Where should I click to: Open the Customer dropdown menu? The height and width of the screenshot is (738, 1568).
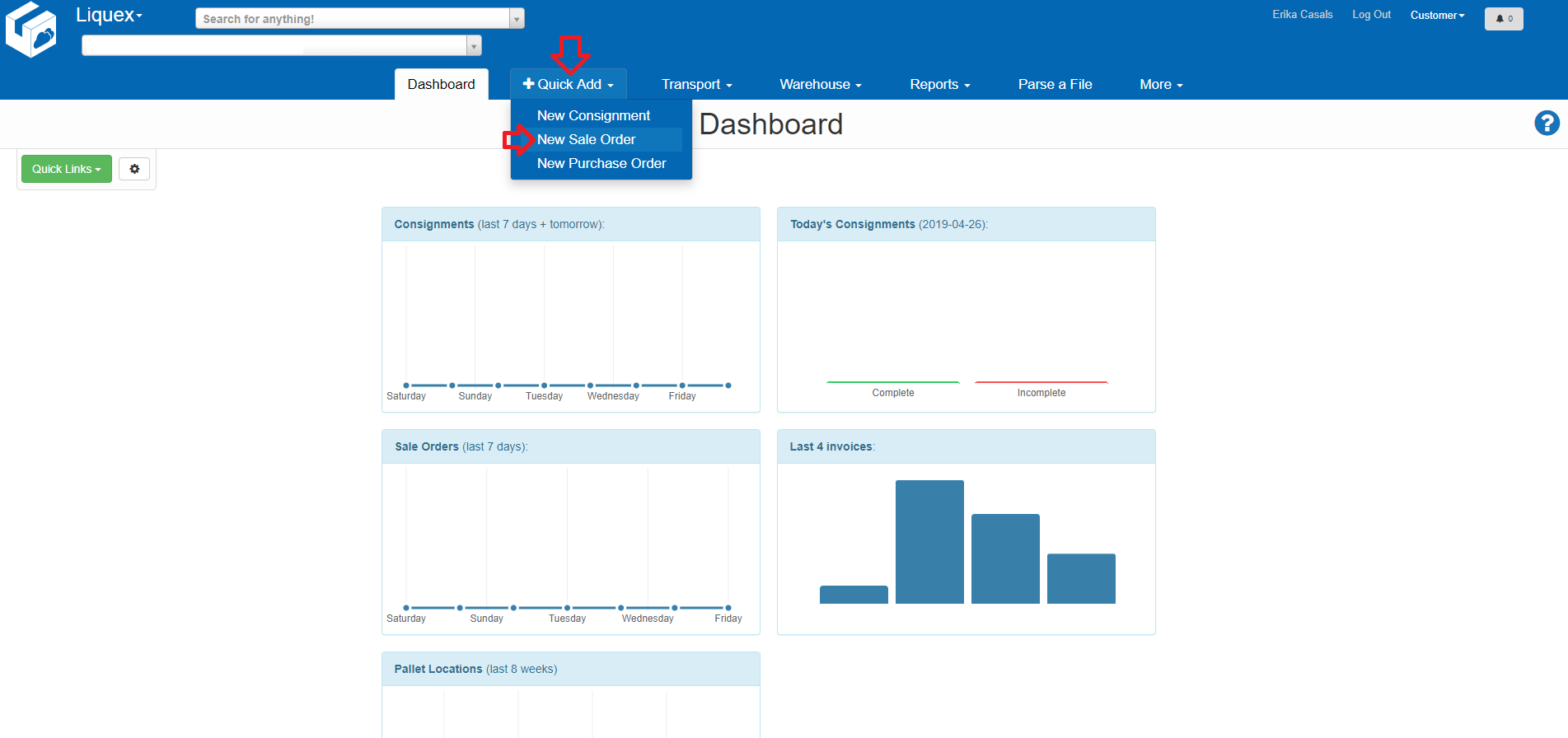[x=1437, y=15]
